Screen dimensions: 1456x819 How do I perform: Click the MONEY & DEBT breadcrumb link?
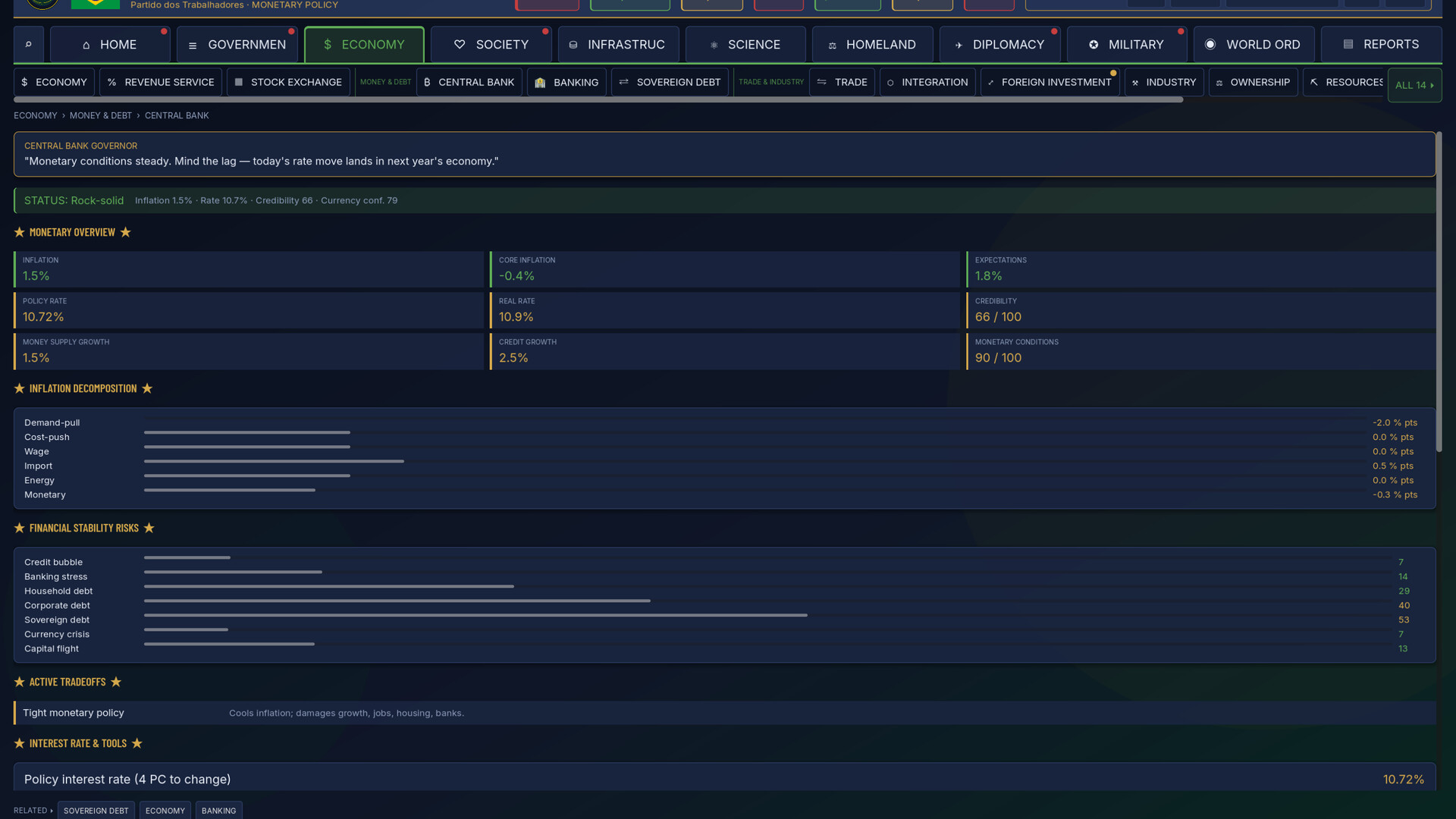pyautogui.click(x=101, y=115)
